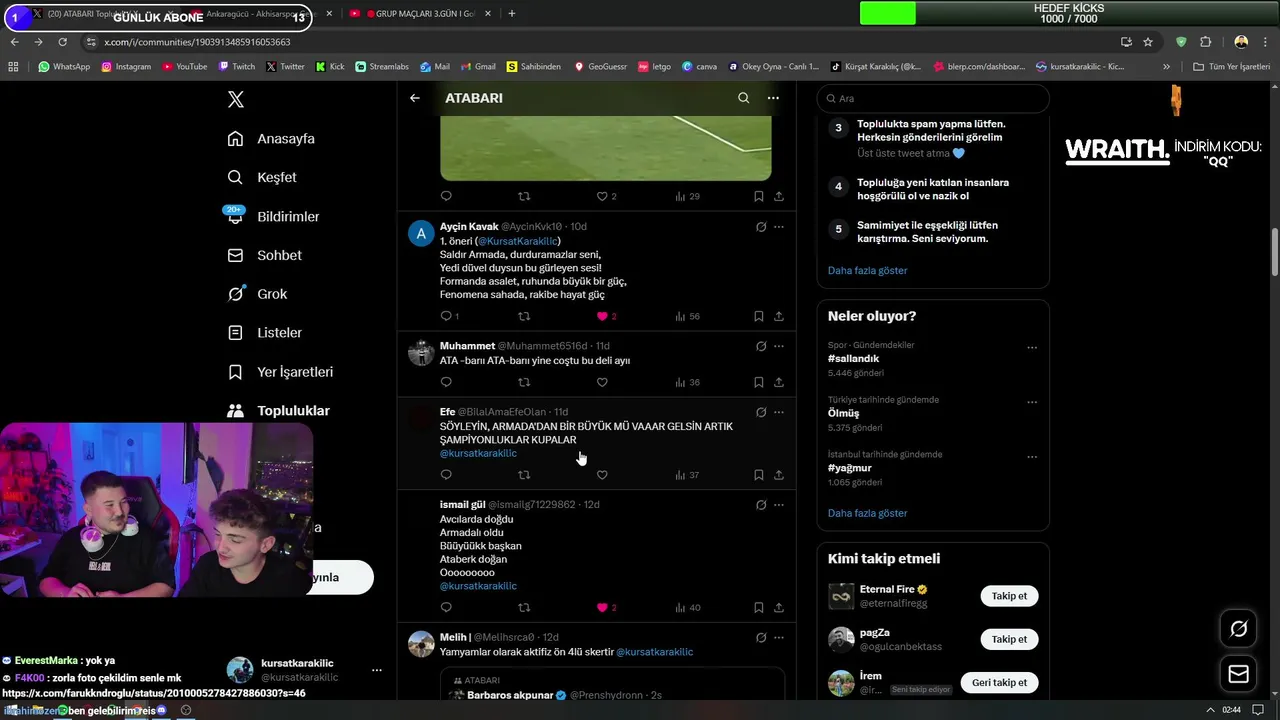Click back arrow next to ATABARI

[x=415, y=98]
